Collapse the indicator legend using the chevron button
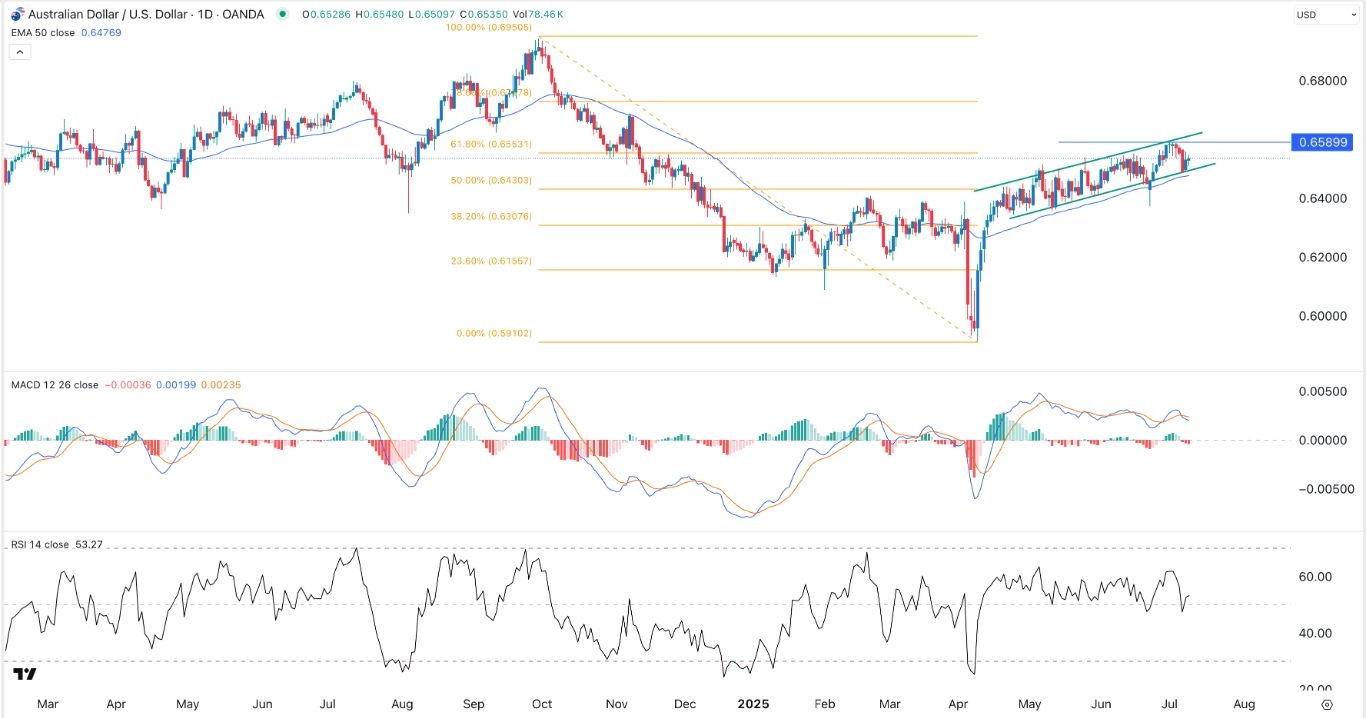This screenshot has width=1366, height=718. [x=20, y=51]
